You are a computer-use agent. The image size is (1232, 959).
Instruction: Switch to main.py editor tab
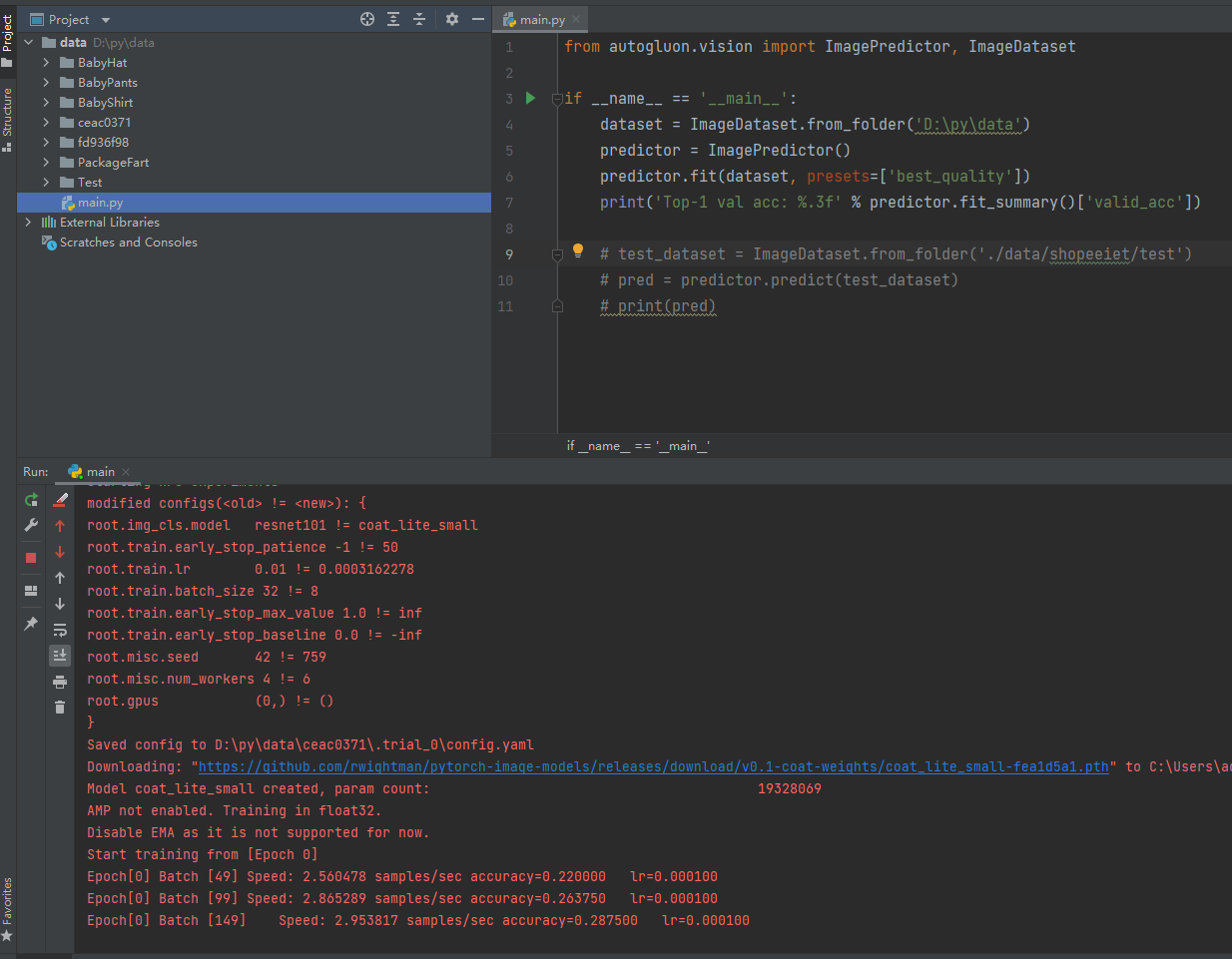coord(541,19)
